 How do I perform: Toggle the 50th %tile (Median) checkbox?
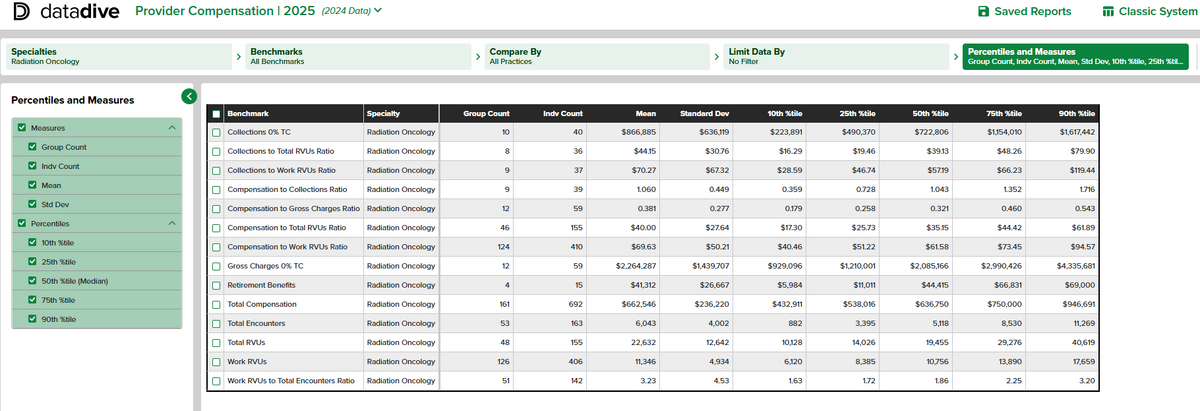click(32, 281)
